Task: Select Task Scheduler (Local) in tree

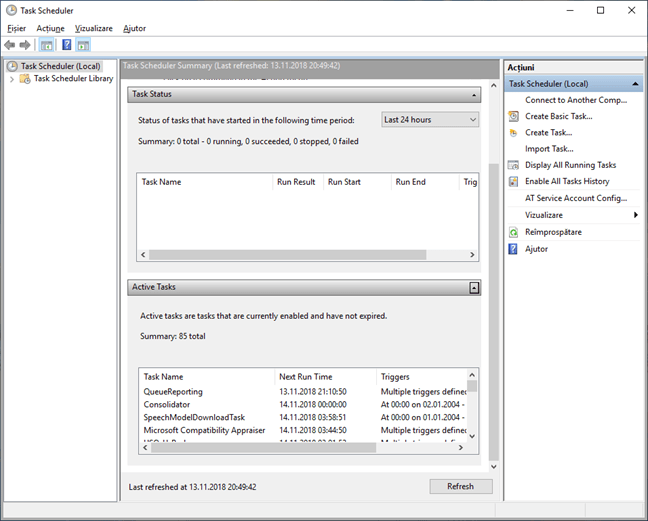Action: point(60,66)
